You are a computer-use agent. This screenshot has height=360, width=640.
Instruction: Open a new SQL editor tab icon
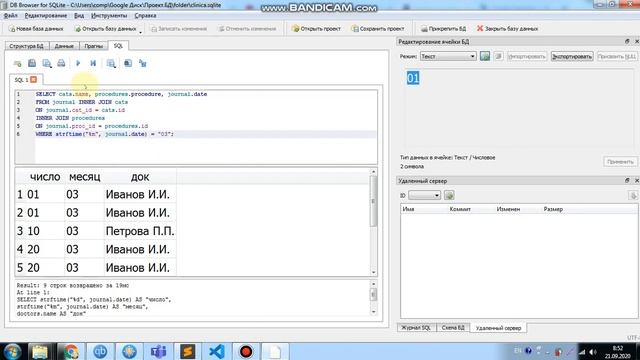click(x=17, y=63)
